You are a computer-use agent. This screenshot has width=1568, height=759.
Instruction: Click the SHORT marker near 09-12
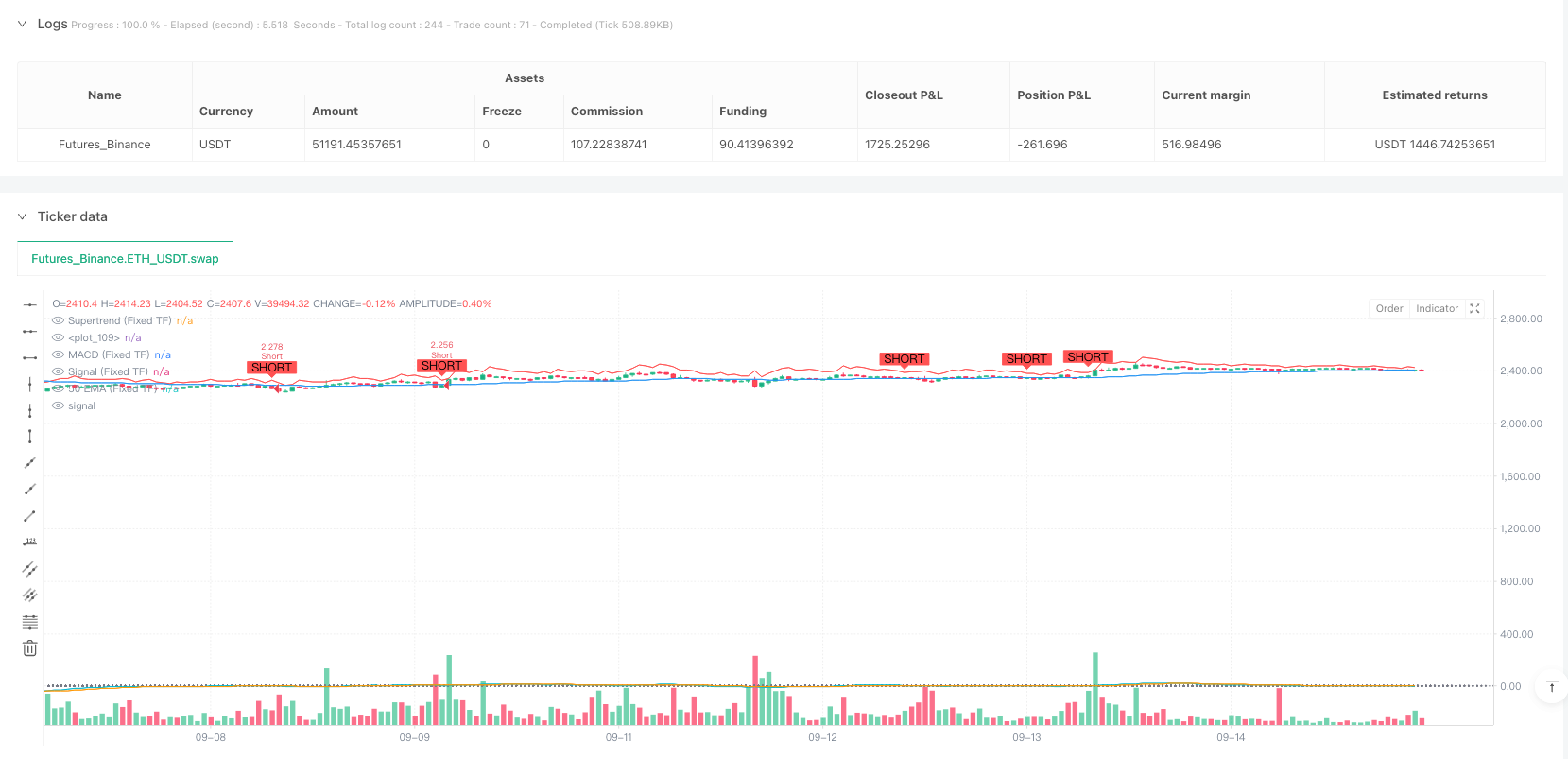(x=905, y=359)
